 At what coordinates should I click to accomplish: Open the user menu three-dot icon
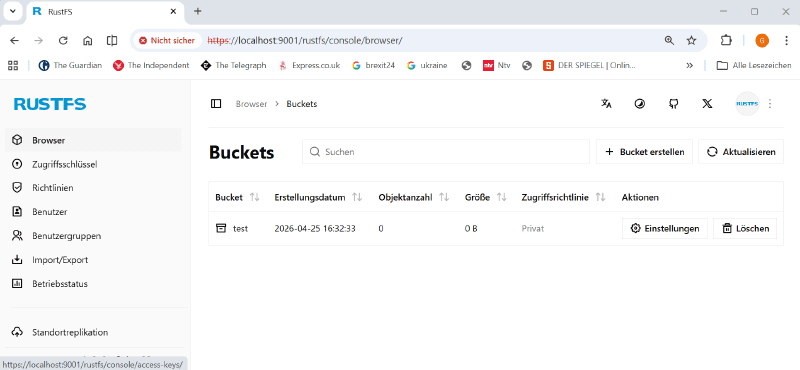tap(770, 104)
